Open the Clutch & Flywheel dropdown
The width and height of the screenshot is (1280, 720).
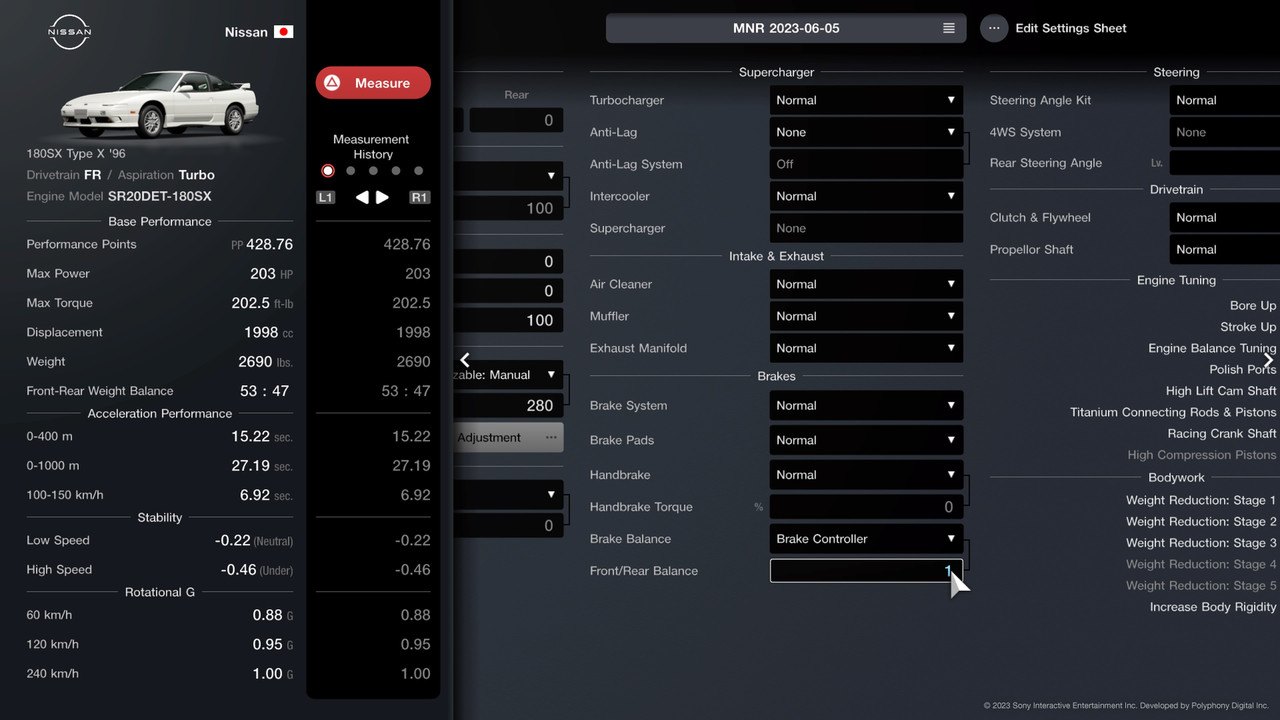(x=1224, y=217)
